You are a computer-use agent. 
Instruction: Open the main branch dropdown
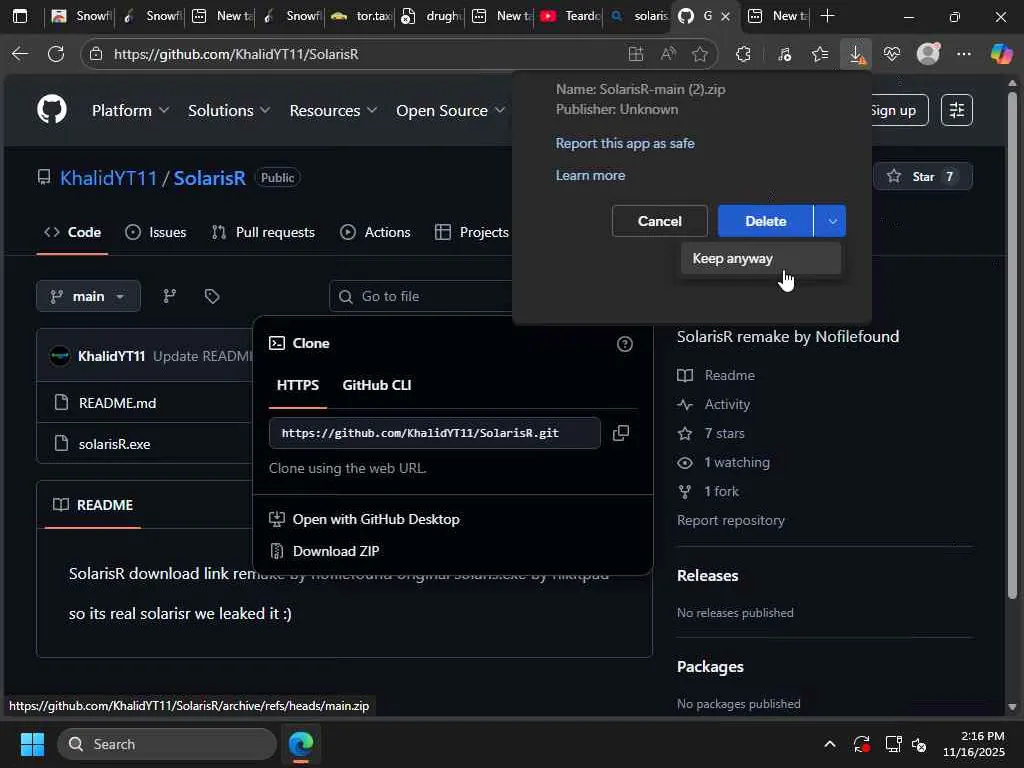pyautogui.click(x=88, y=296)
